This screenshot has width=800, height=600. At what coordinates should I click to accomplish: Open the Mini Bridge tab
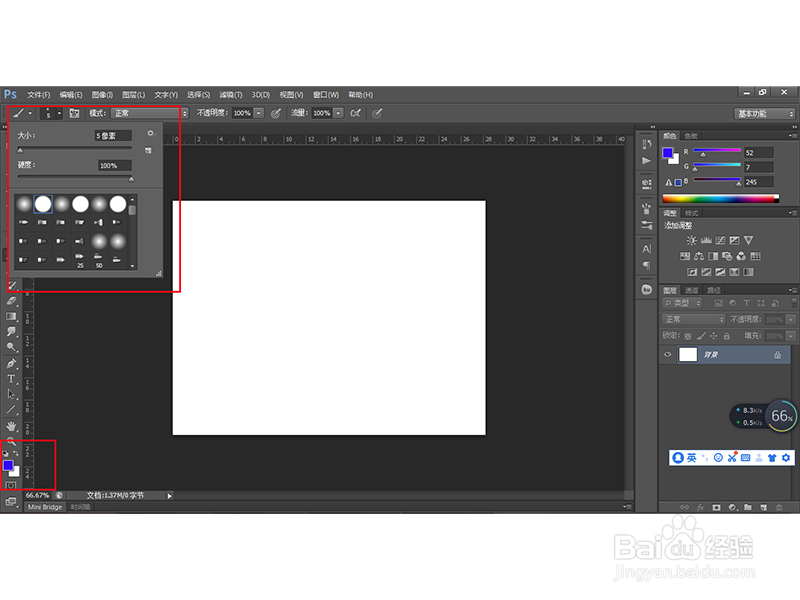(x=45, y=507)
